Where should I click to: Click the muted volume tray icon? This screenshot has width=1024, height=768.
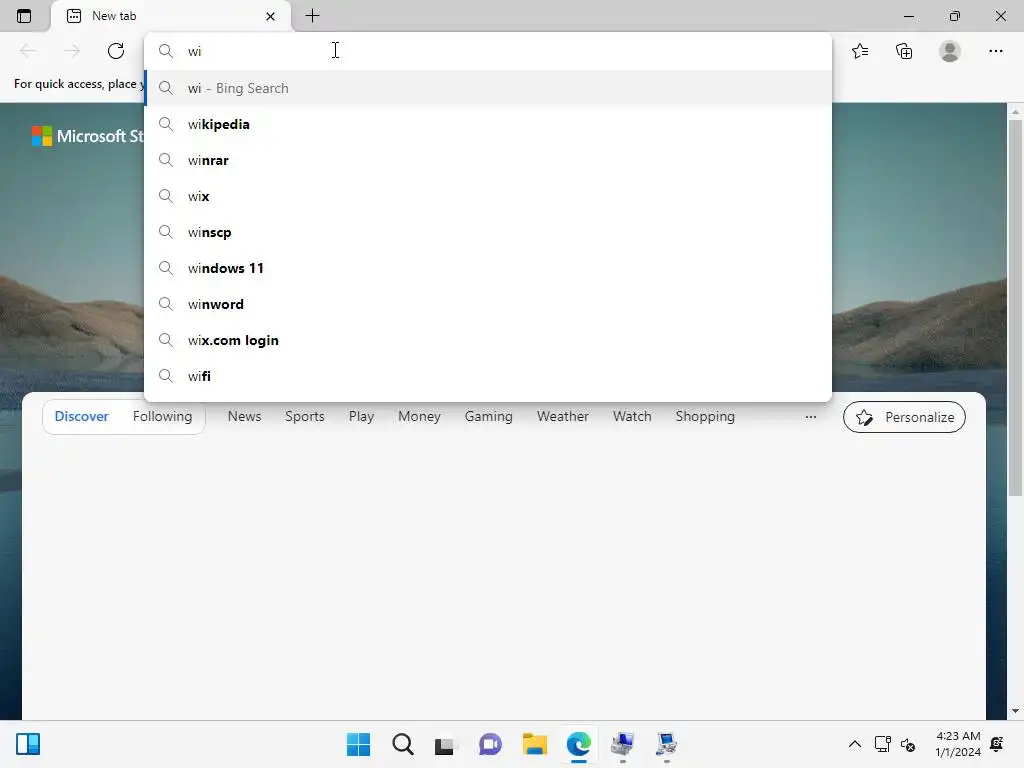tap(908, 744)
